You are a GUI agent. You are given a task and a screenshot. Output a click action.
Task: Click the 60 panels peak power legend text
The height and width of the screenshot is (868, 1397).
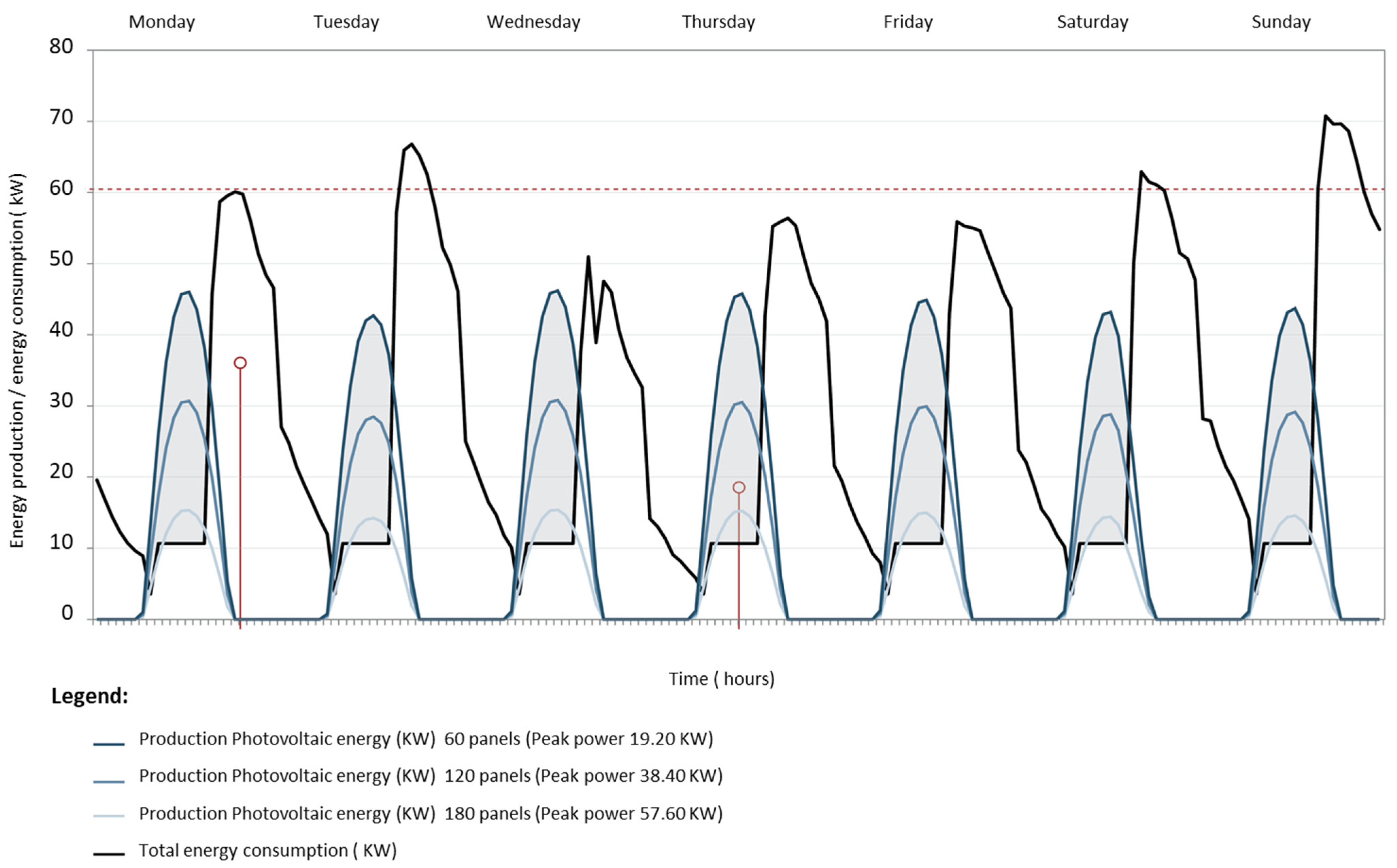[578, 739]
